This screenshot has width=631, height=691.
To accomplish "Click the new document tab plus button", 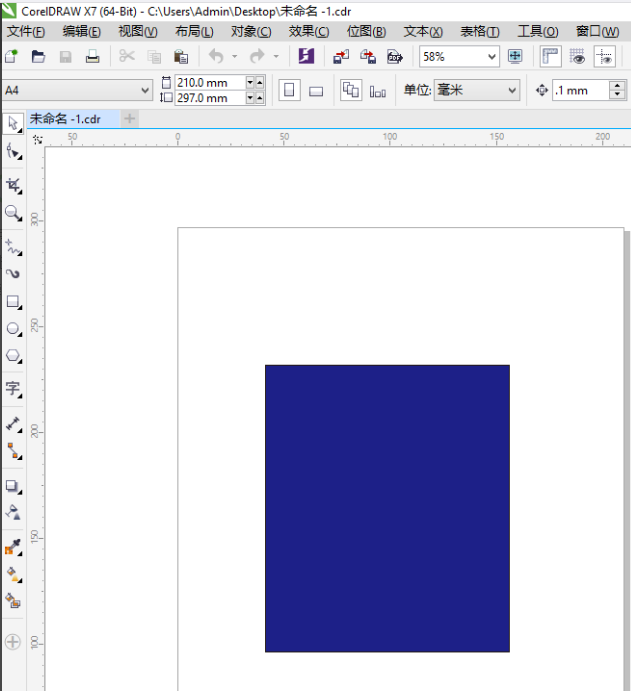I will [x=130, y=118].
